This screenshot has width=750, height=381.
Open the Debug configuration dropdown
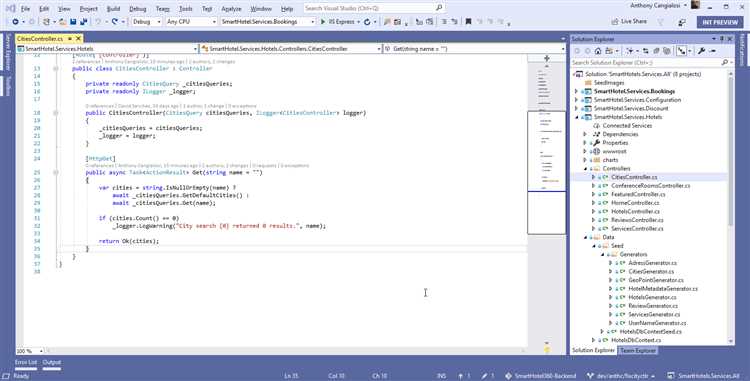(146, 22)
